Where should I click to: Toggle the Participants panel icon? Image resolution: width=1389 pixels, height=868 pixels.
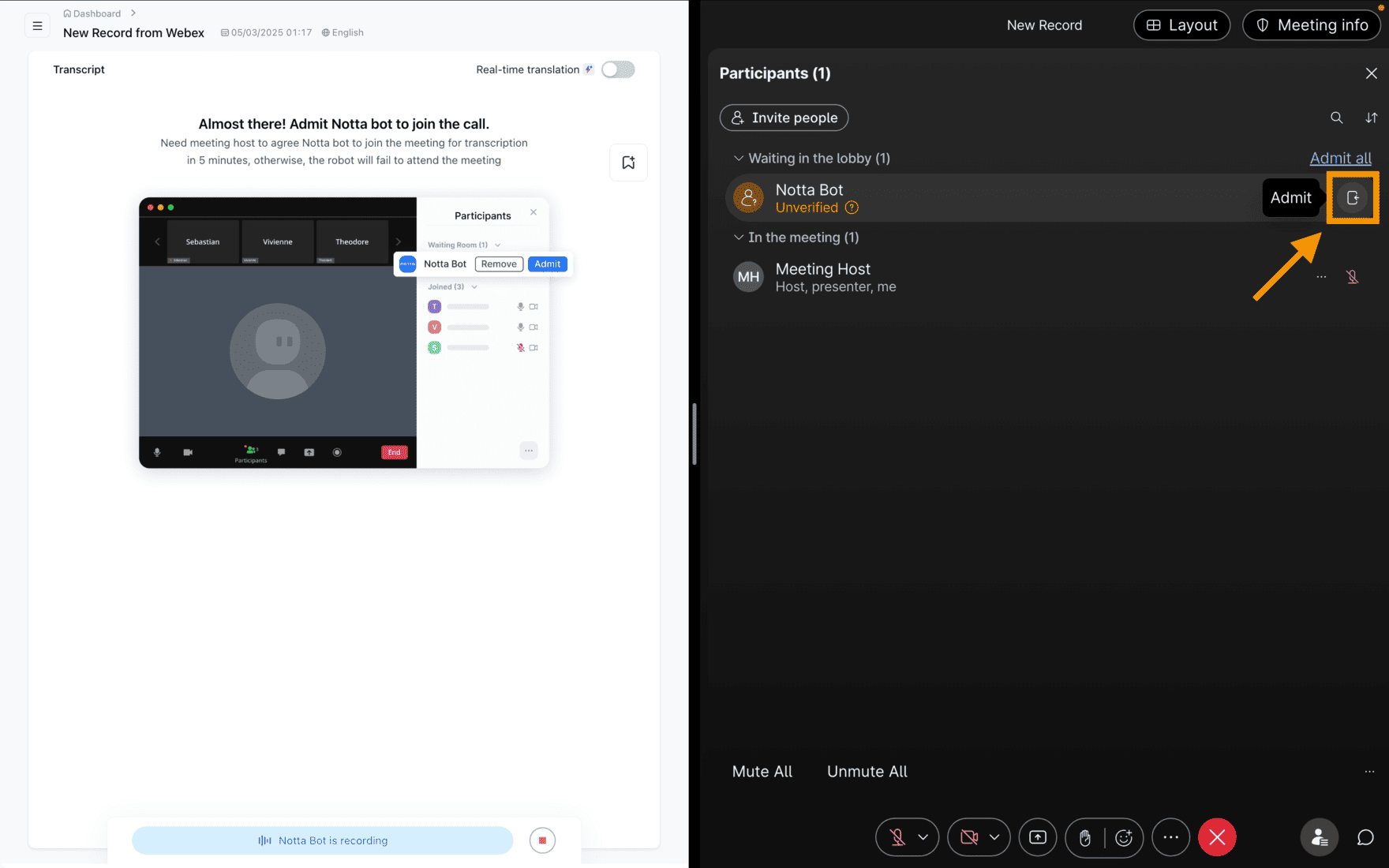1320,837
